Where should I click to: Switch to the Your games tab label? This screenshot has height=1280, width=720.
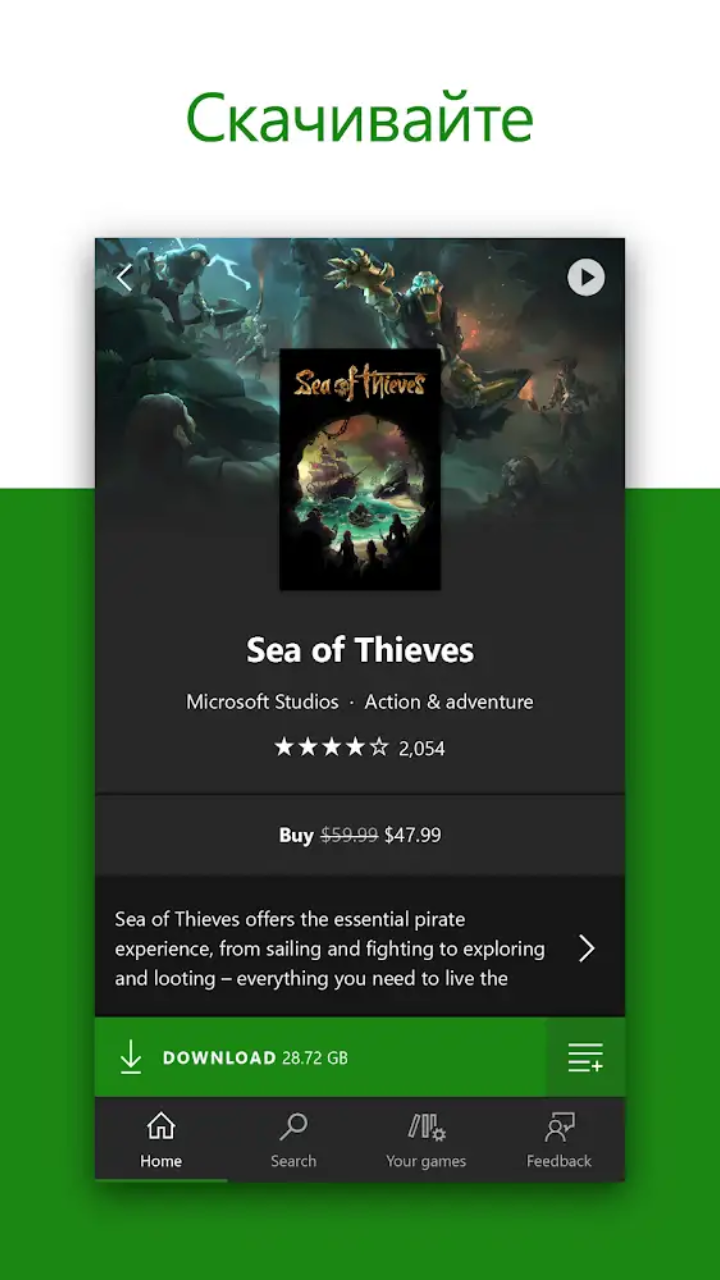coord(426,1161)
